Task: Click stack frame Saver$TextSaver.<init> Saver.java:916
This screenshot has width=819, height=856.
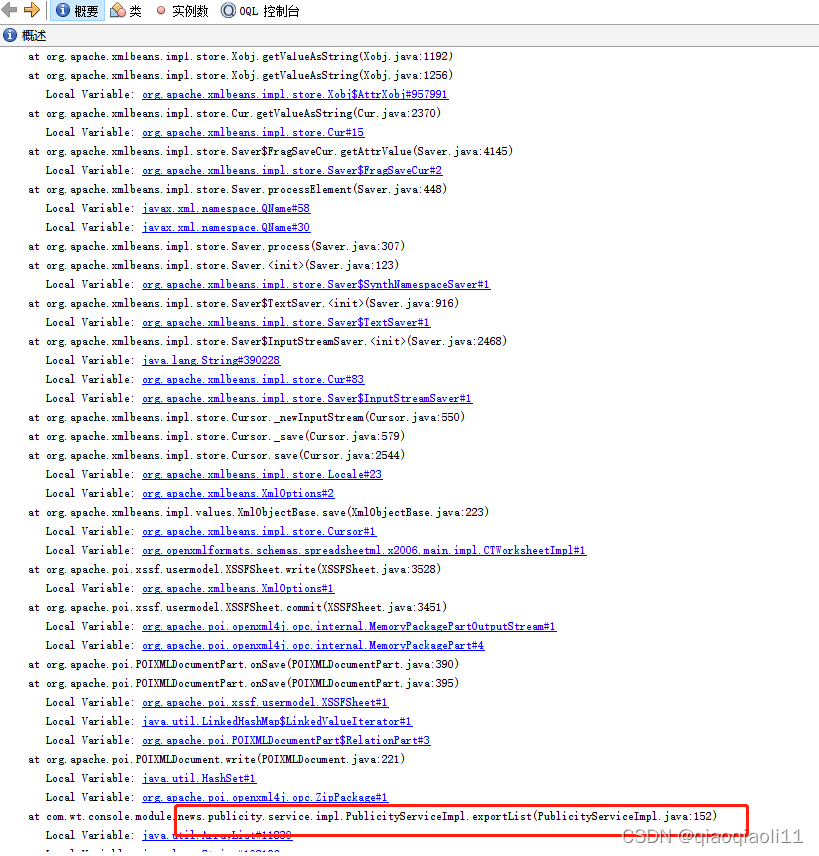Action: (x=244, y=304)
